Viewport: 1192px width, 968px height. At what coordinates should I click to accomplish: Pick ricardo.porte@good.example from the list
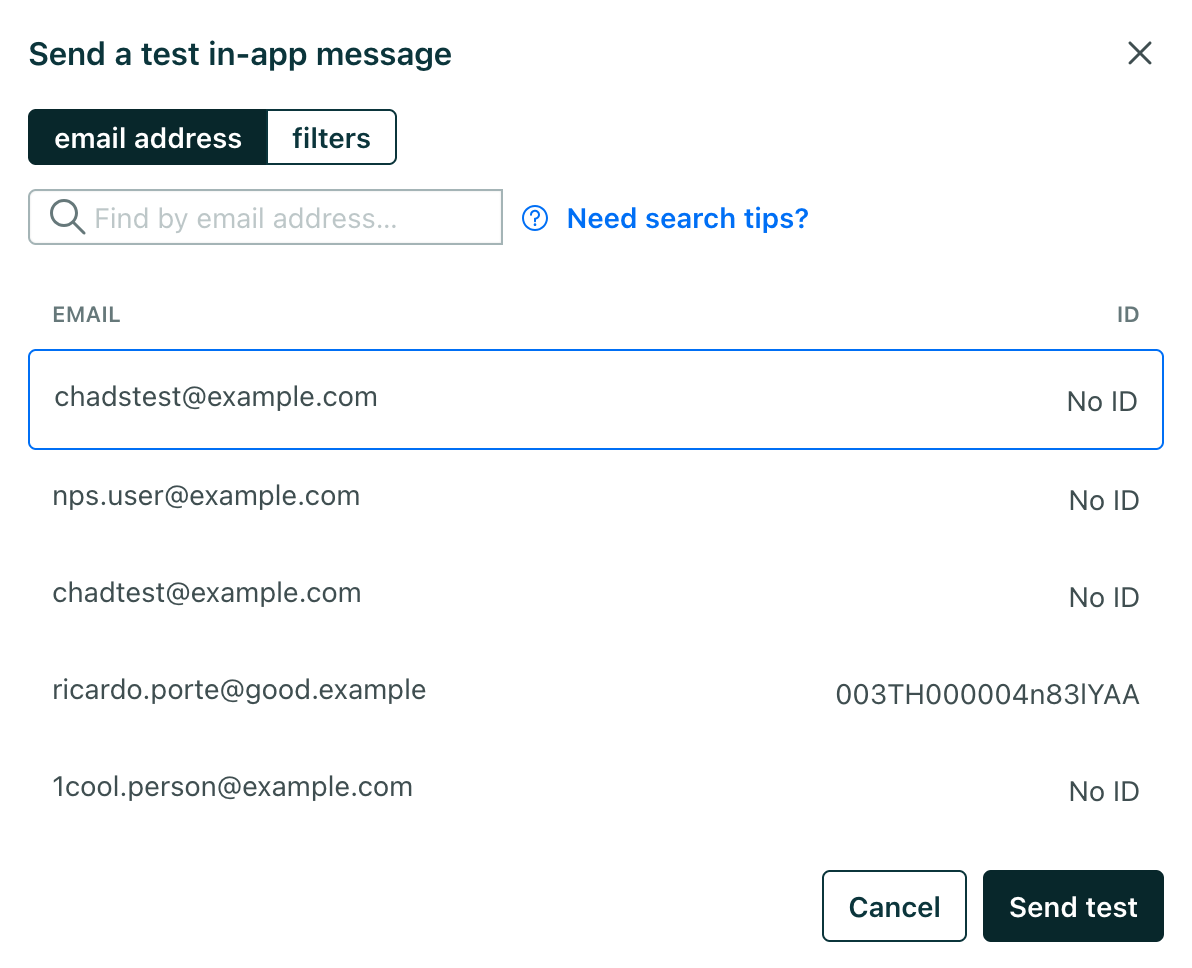[x=239, y=690]
